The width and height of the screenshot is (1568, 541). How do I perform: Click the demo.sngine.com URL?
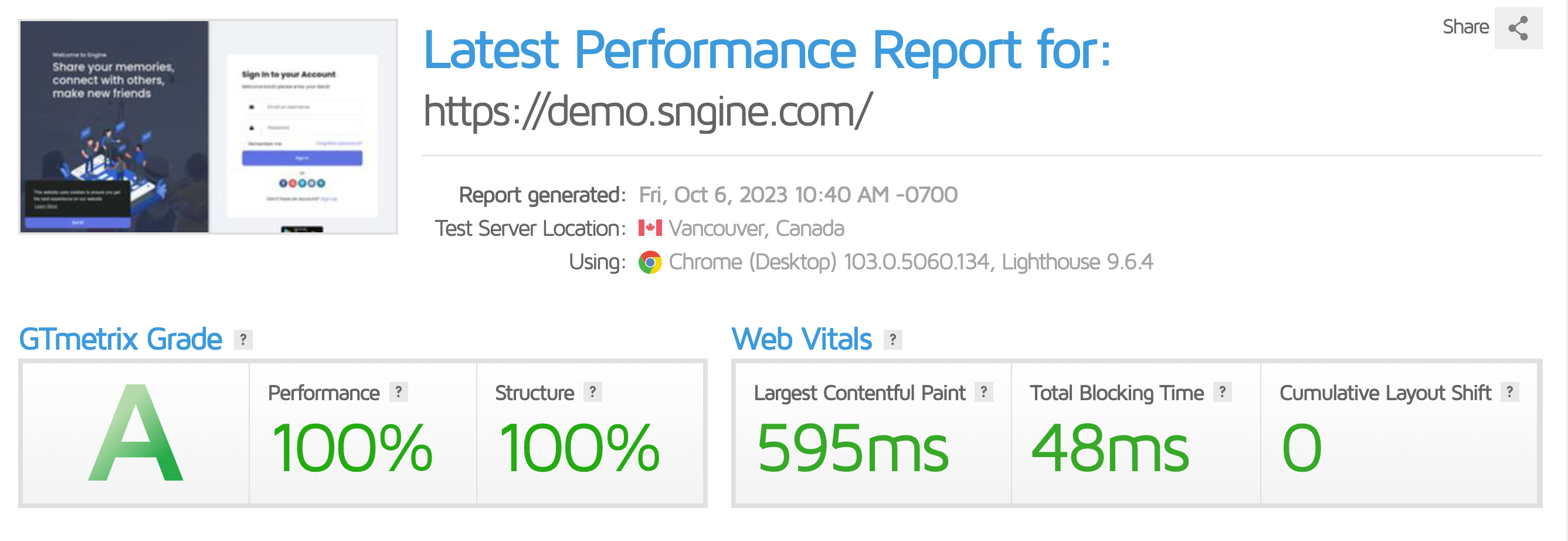(x=647, y=112)
